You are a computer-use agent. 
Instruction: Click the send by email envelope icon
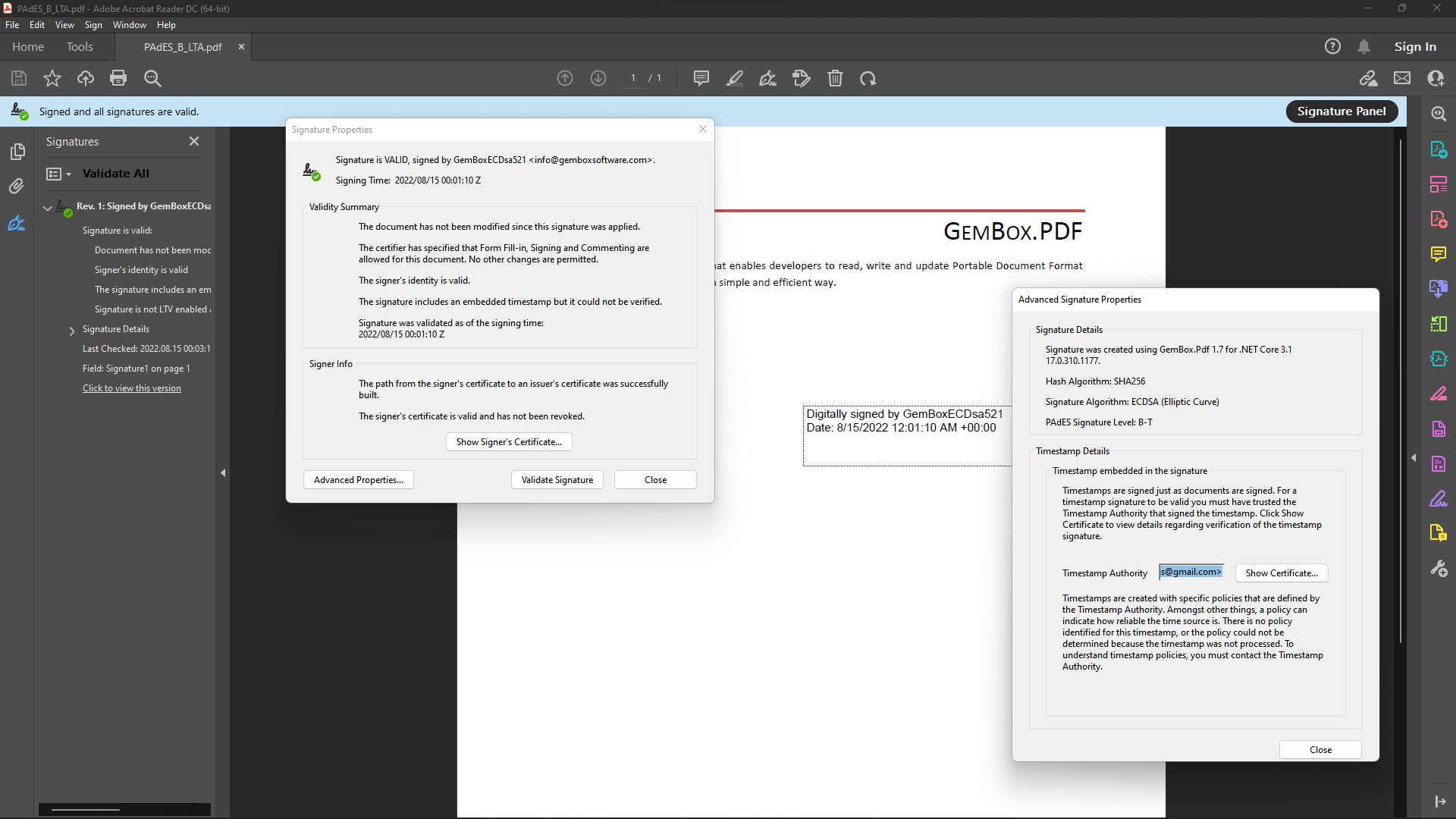tap(1402, 78)
